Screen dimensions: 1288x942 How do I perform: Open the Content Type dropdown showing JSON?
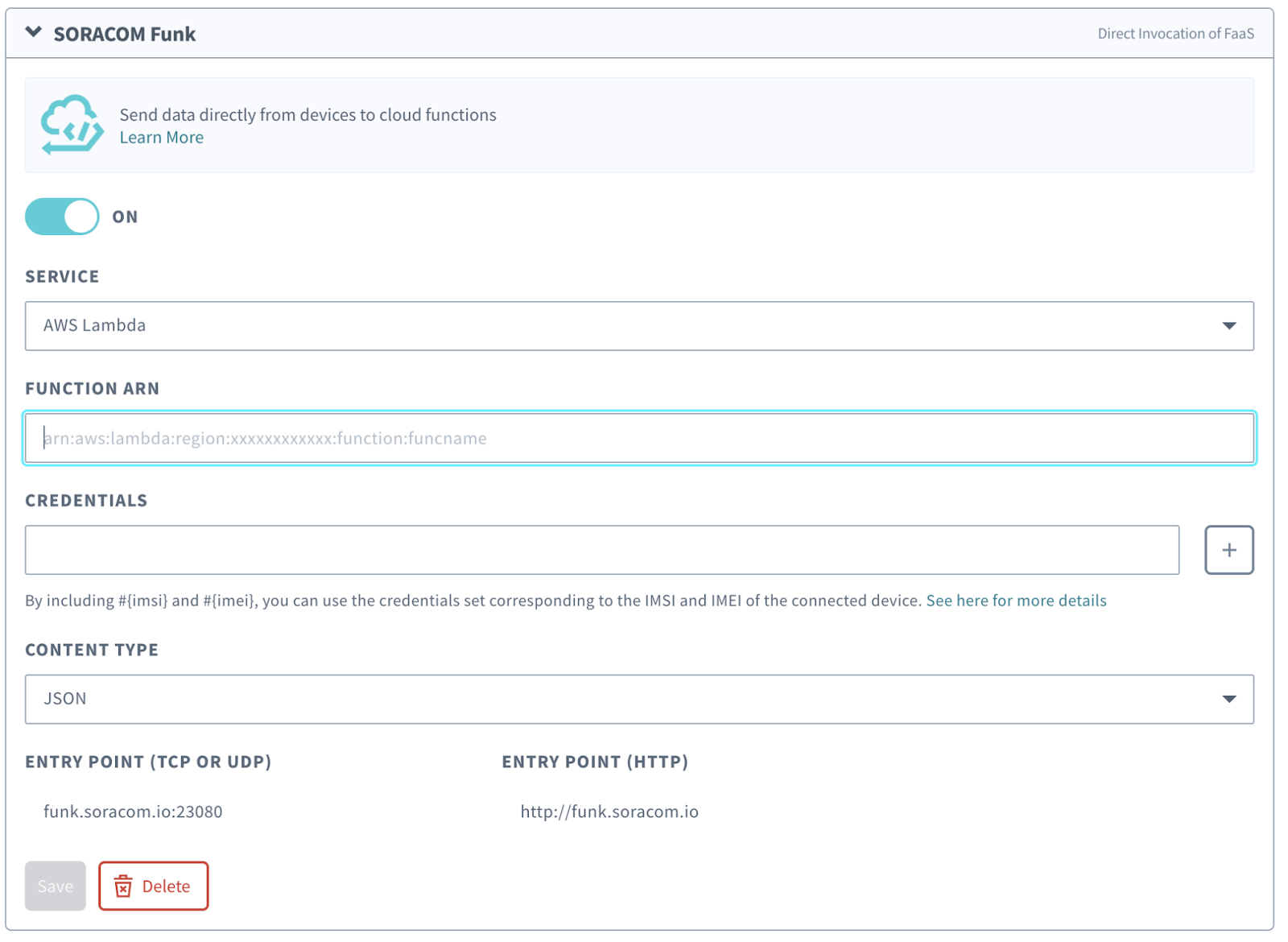pyautogui.click(x=628, y=699)
